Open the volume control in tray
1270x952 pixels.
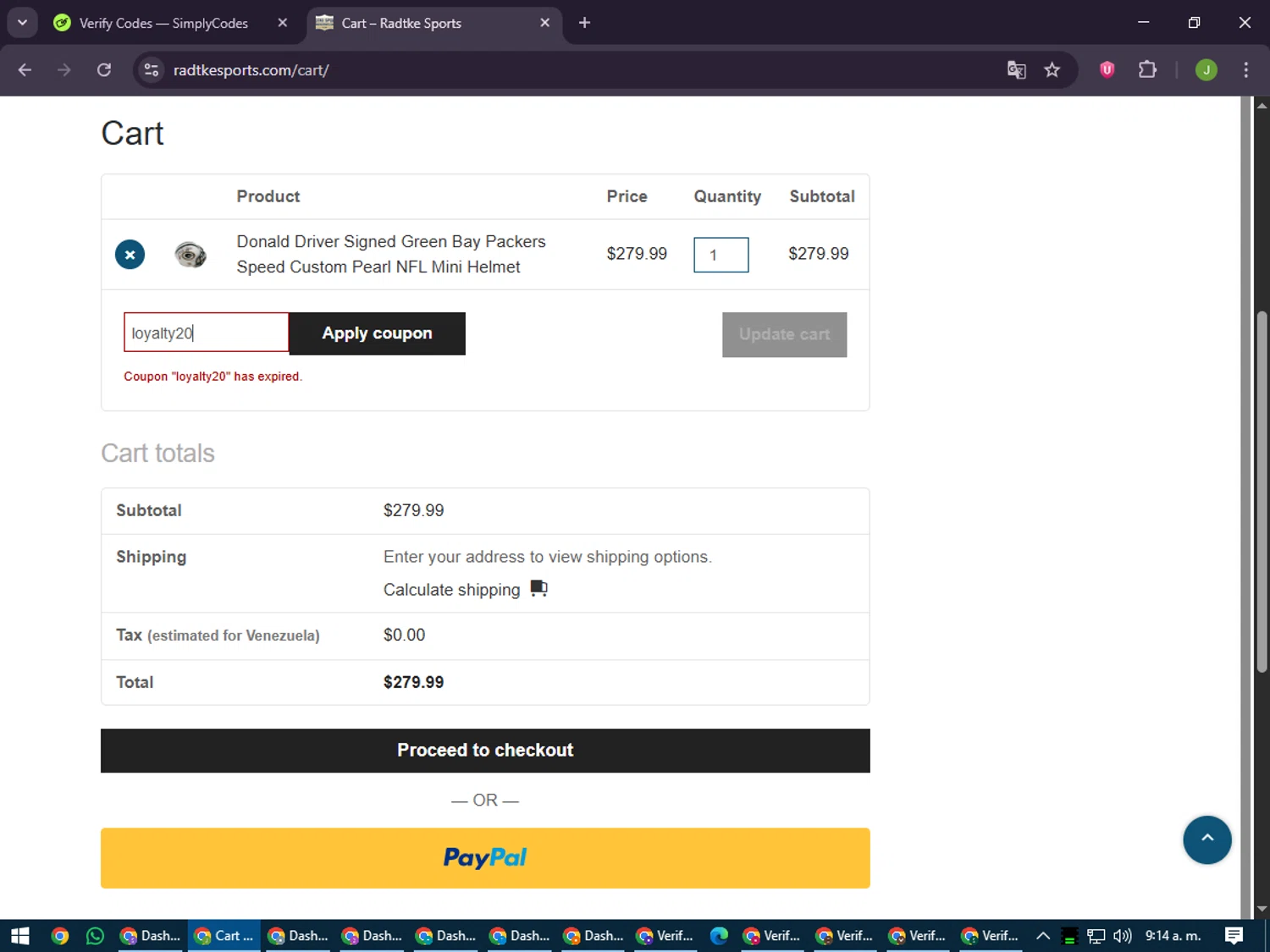[x=1123, y=935]
